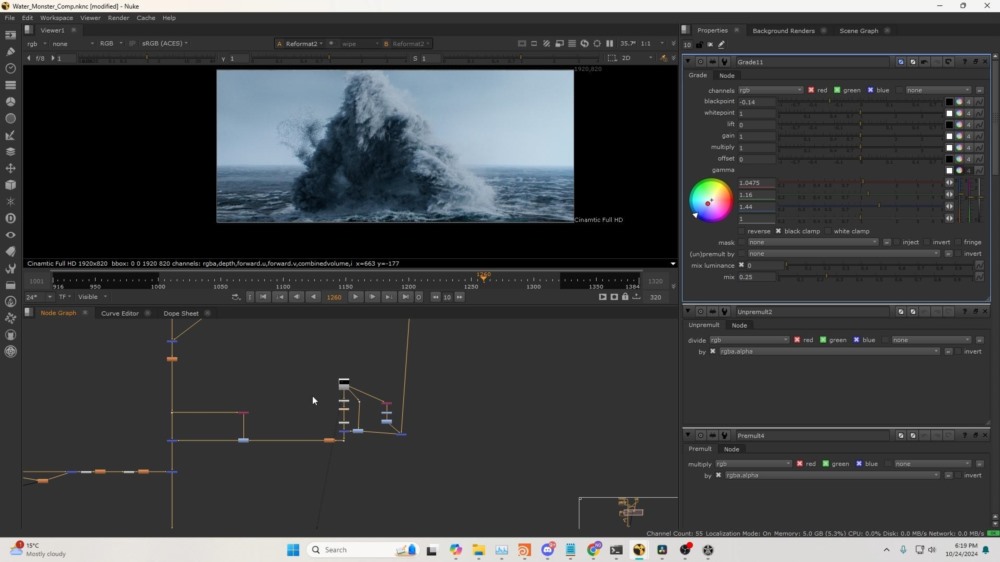Open Grade11 help question mark icon
This screenshot has width=1000, height=562.
pyautogui.click(x=964, y=62)
